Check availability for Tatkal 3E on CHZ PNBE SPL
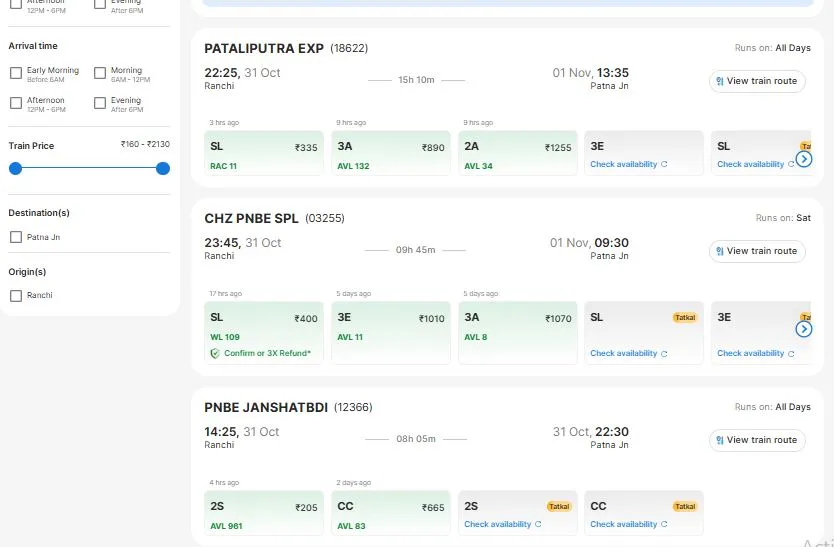Screen dimensions: 834x547 tap(750, 353)
